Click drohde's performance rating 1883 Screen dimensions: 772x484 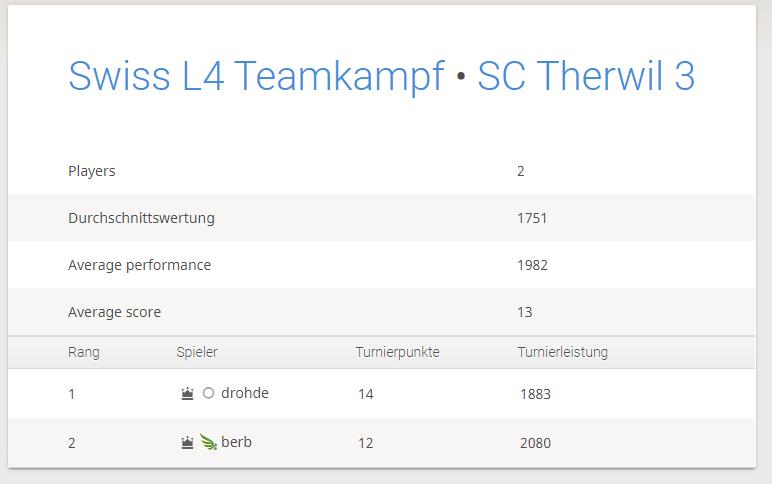coord(535,394)
